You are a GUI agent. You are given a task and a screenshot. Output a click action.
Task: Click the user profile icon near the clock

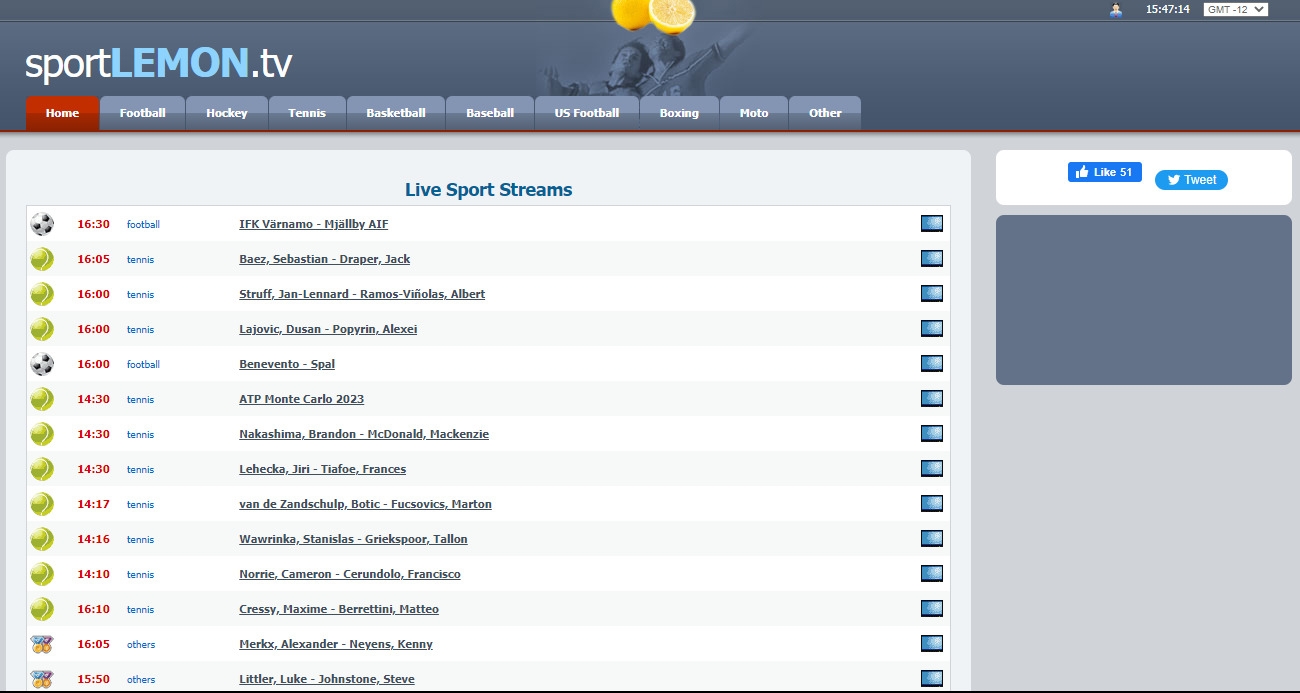pos(1116,9)
